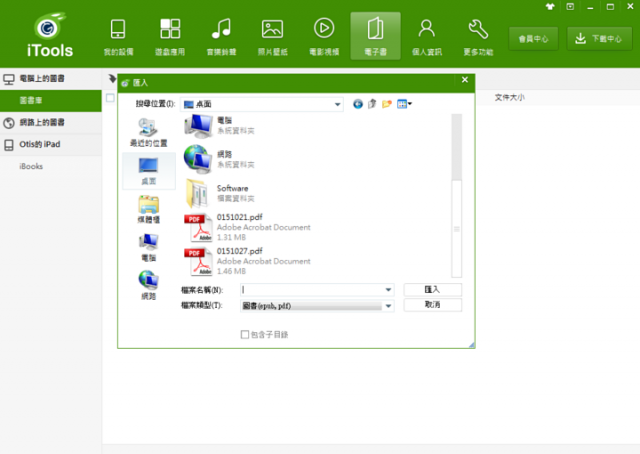Viewport: 640px width, 454px height.
Task: Select Otis的 iPad in sidebar
Action: coord(51,145)
